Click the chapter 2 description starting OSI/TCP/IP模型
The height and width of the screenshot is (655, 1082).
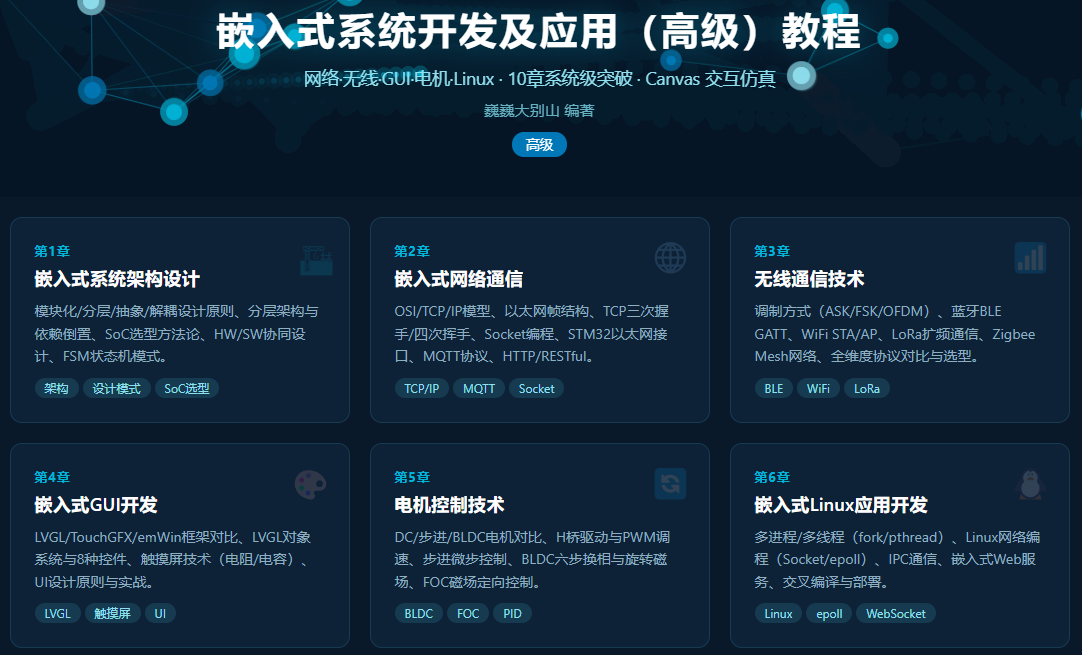click(531, 334)
